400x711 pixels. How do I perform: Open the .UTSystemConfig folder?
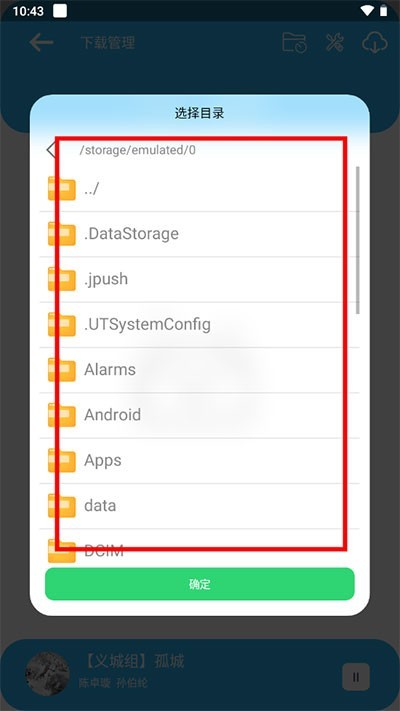(x=200, y=325)
